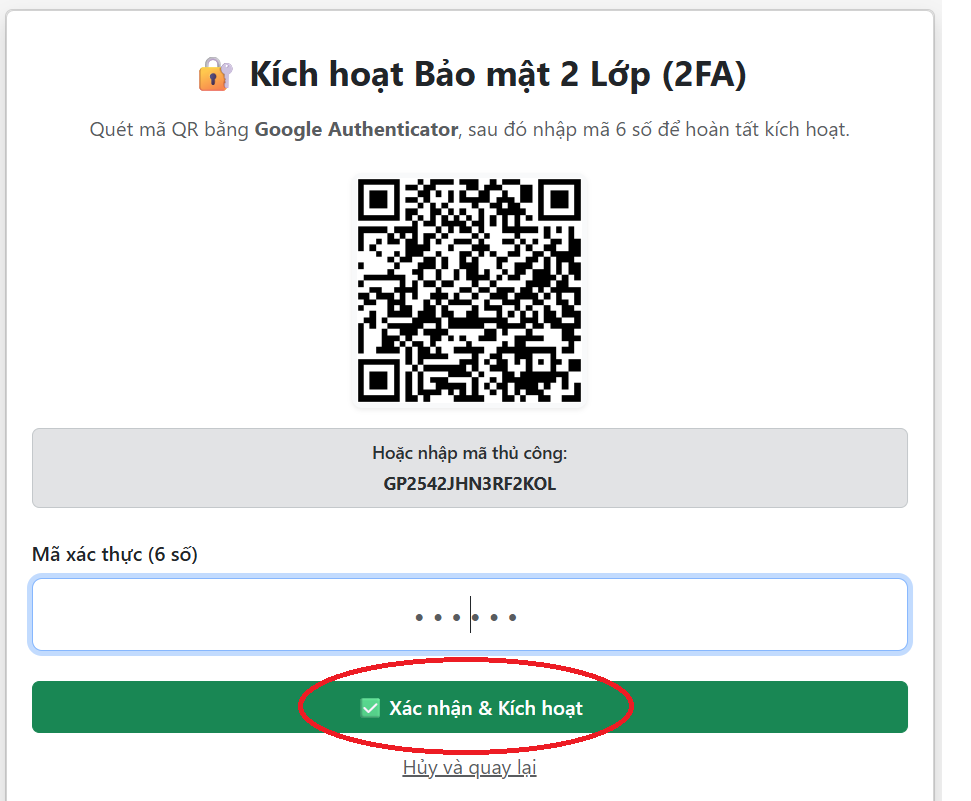Viewport: 971px width, 801px height.
Task: Click the QR code's bottom-left corner square
Action: 378,381
